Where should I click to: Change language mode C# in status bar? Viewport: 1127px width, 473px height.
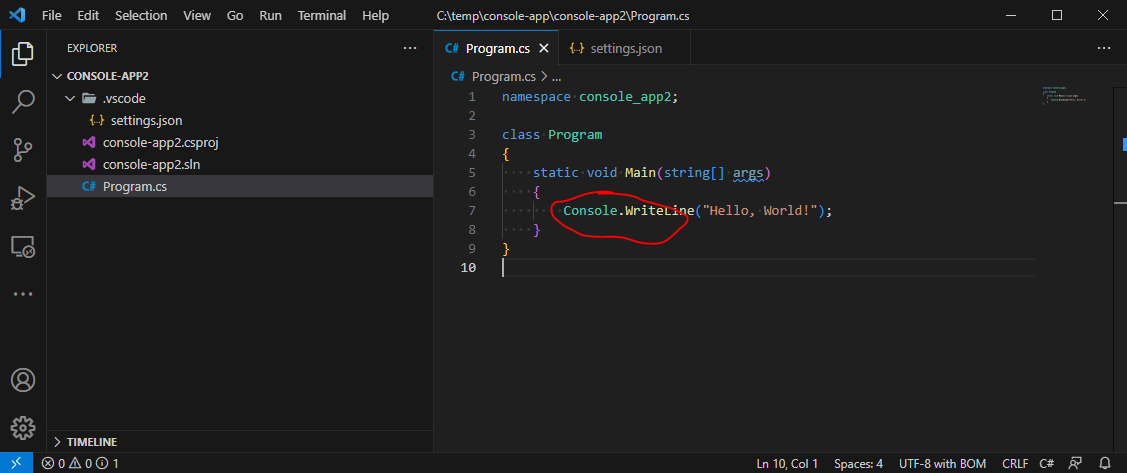(1046, 464)
